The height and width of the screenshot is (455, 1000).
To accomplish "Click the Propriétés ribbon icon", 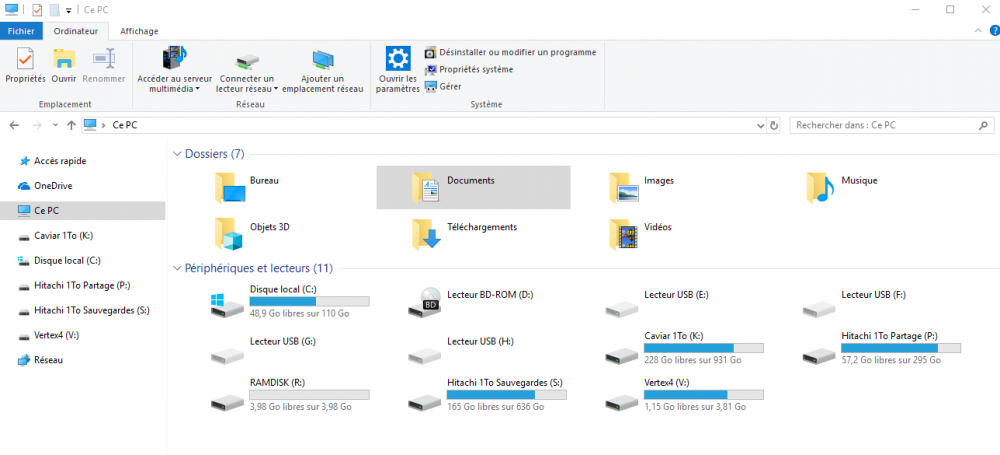I will tap(25, 64).
